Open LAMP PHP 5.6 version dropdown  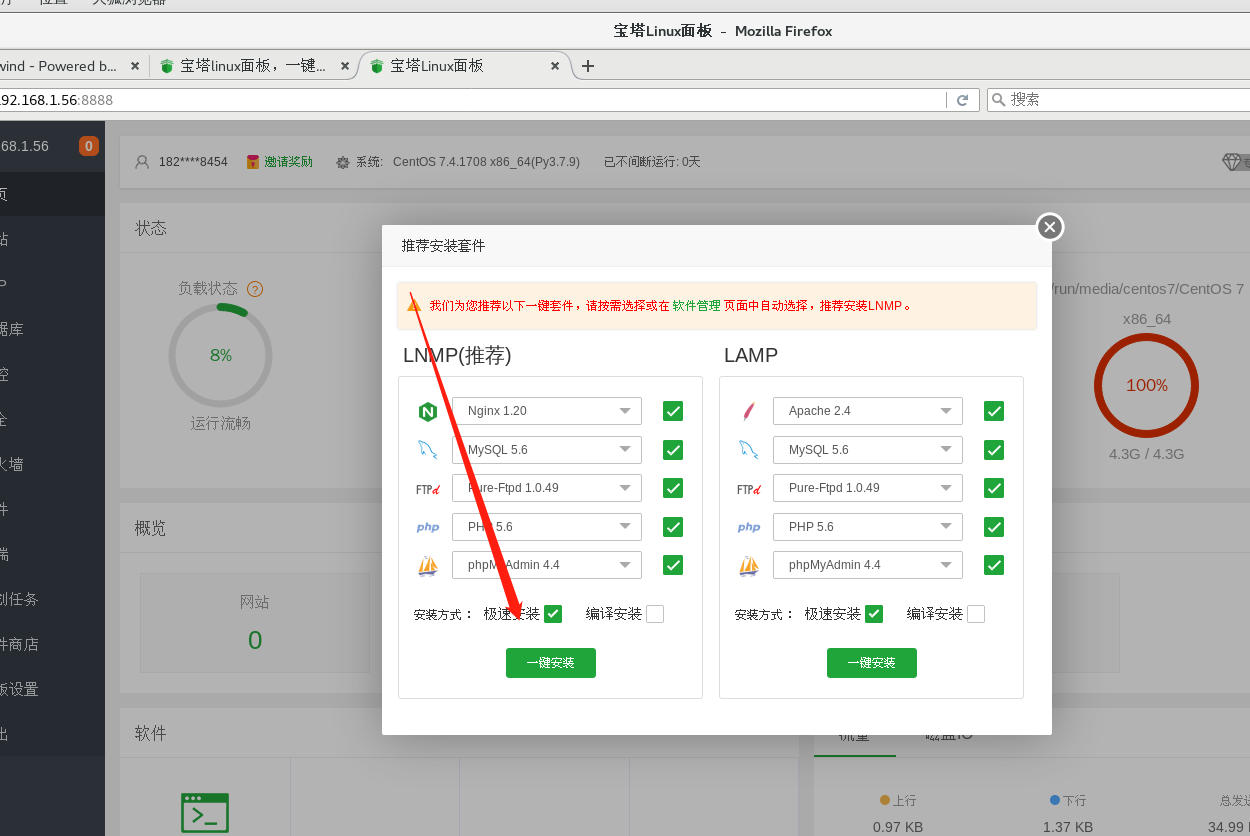(868, 527)
